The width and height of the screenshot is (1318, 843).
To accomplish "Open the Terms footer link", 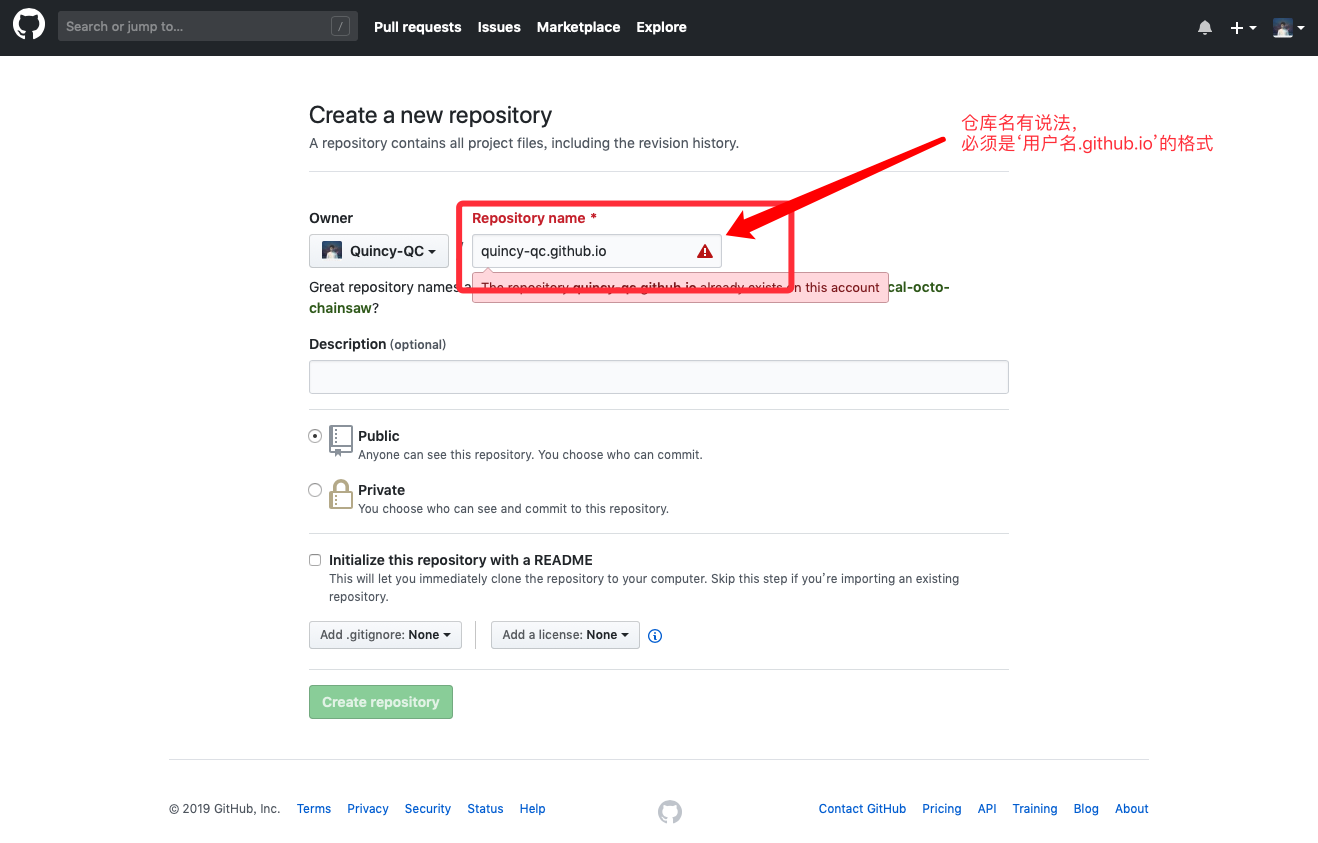I will [314, 809].
